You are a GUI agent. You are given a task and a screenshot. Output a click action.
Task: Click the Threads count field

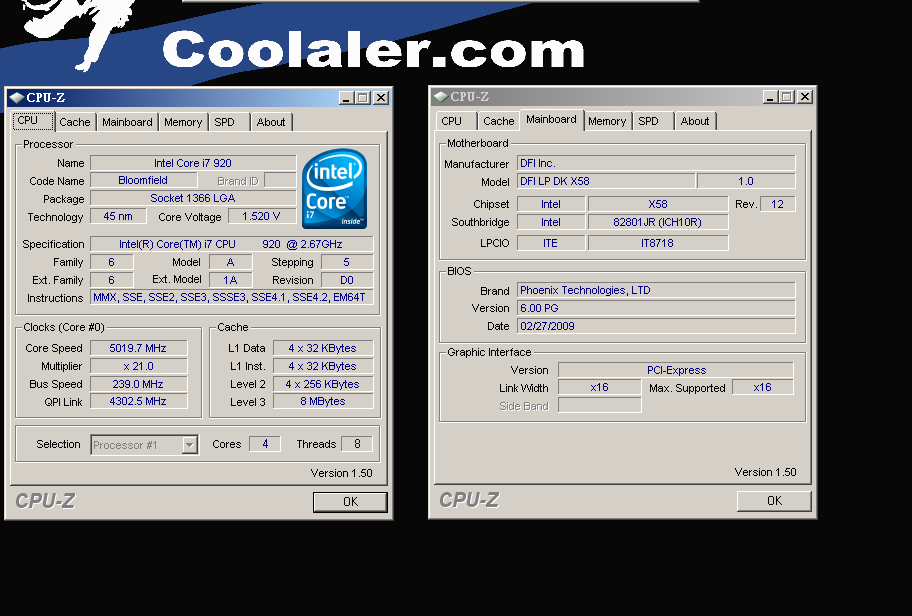(x=357, y=444)
